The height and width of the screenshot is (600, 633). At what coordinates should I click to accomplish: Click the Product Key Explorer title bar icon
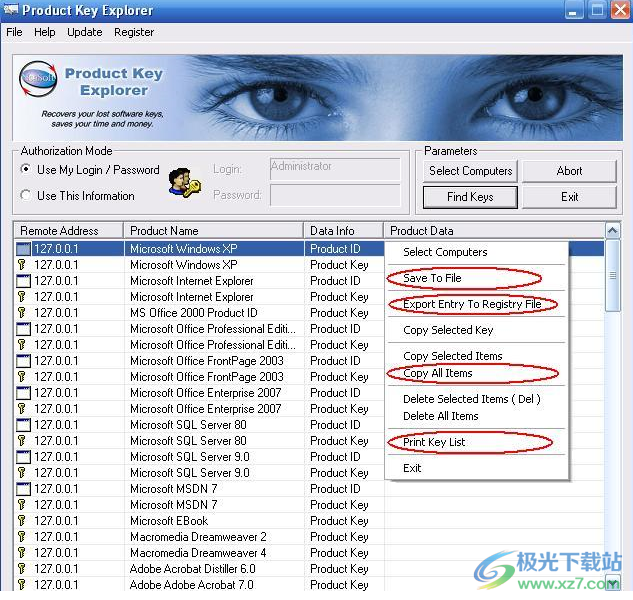[x=10, y=10]
